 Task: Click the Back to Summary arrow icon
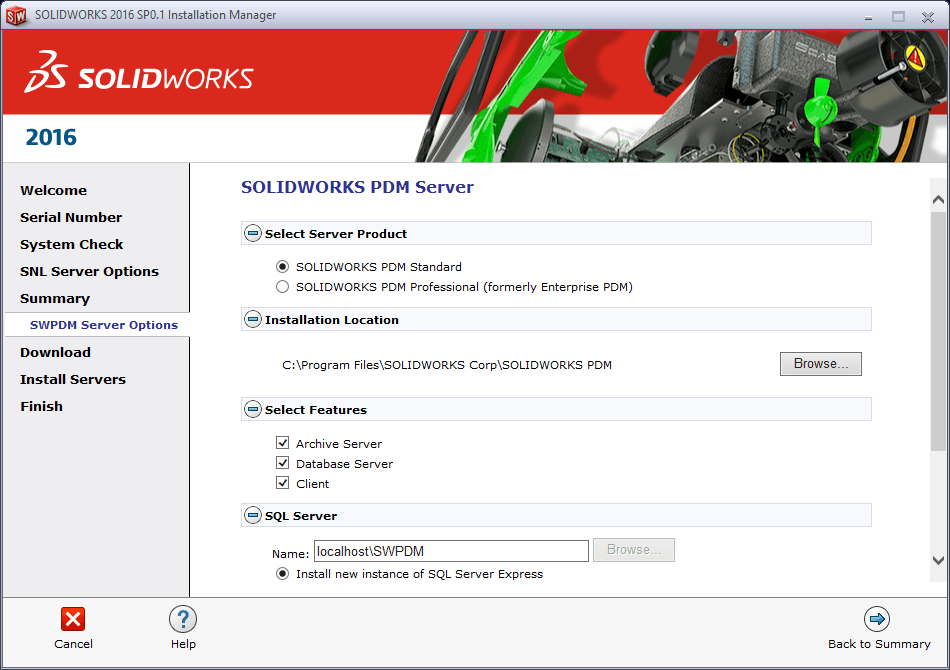pyautogui.click(x=877, y=619)
